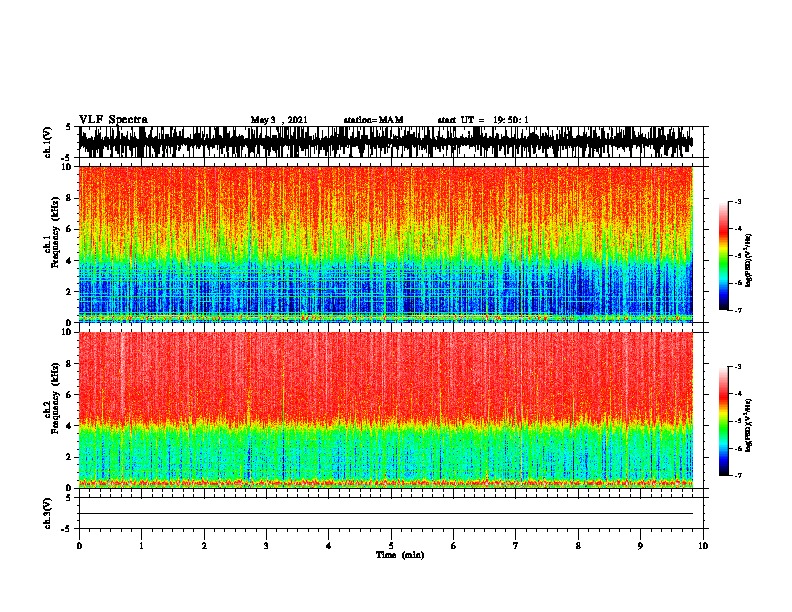Screen dimensions: 792x612
Task: Click the time axis tick label "5"
Action: (x=391, y=546)
